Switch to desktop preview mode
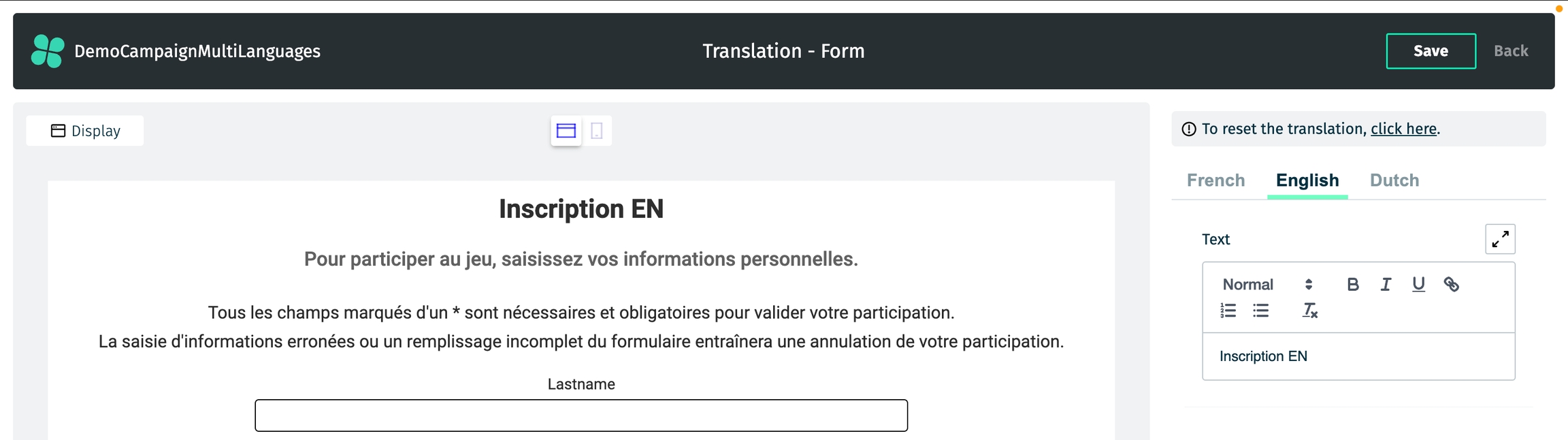Screen dimensions: 1568x440 click(x=566, y=131)
